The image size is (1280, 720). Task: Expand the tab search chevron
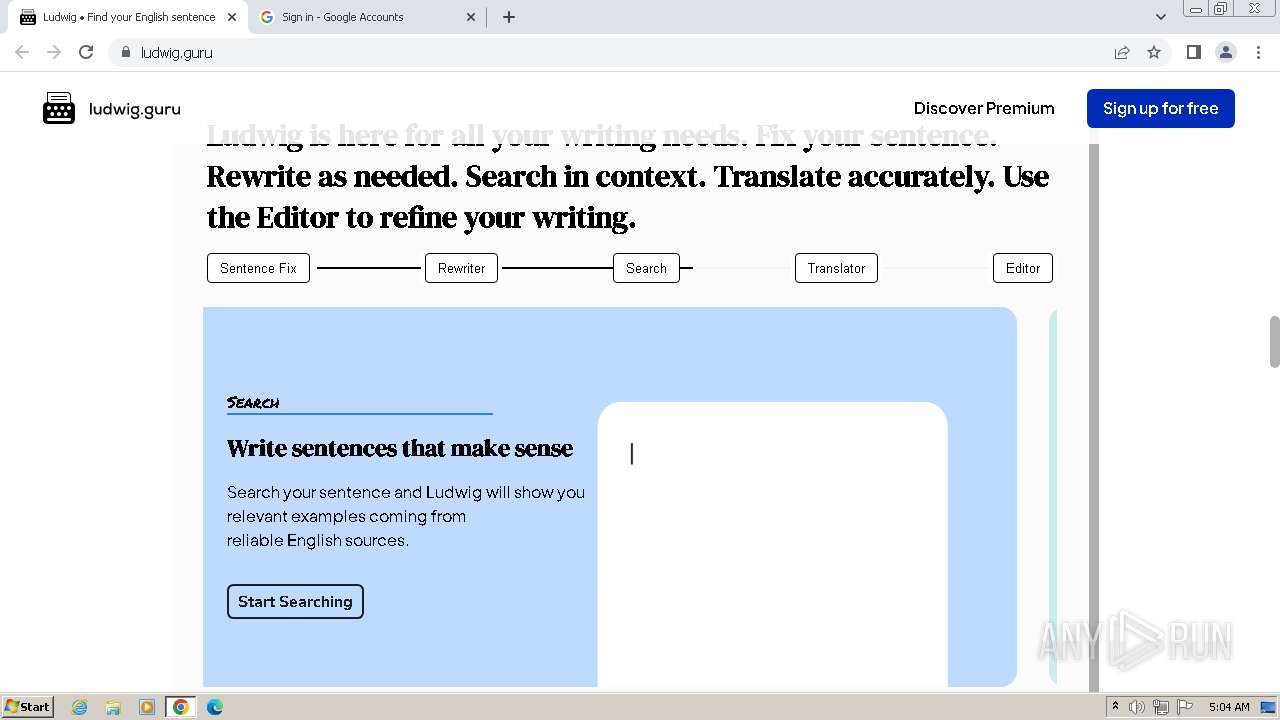coord(1160,17)
